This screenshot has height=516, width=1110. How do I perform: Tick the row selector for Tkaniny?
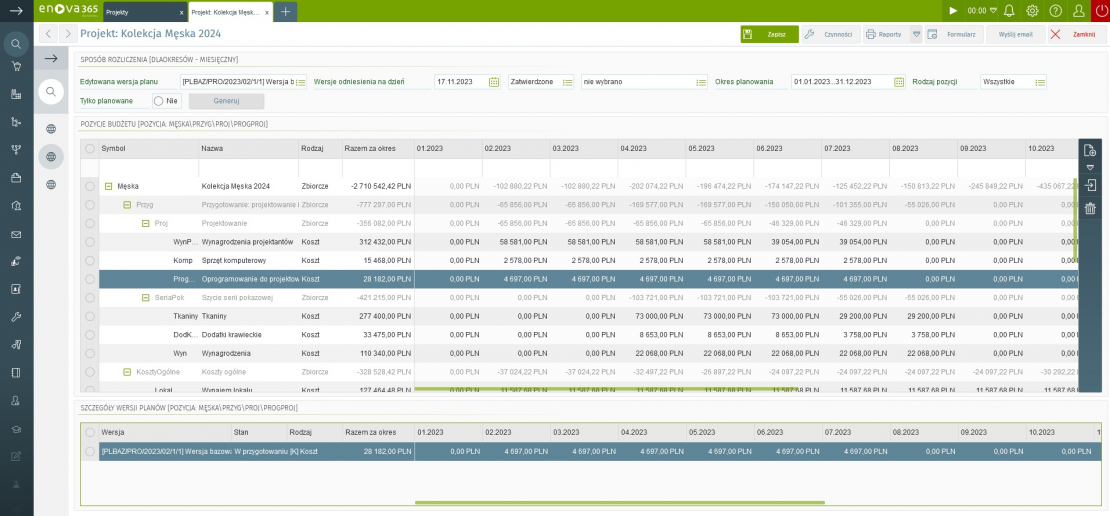point(90,316)
